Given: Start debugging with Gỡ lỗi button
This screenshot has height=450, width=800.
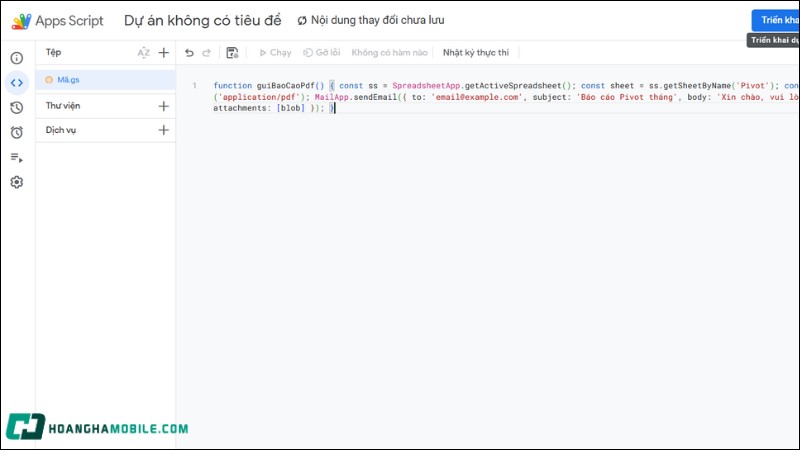Looking at the screenshot, I should pyautogui.click(x=321, y=53).
